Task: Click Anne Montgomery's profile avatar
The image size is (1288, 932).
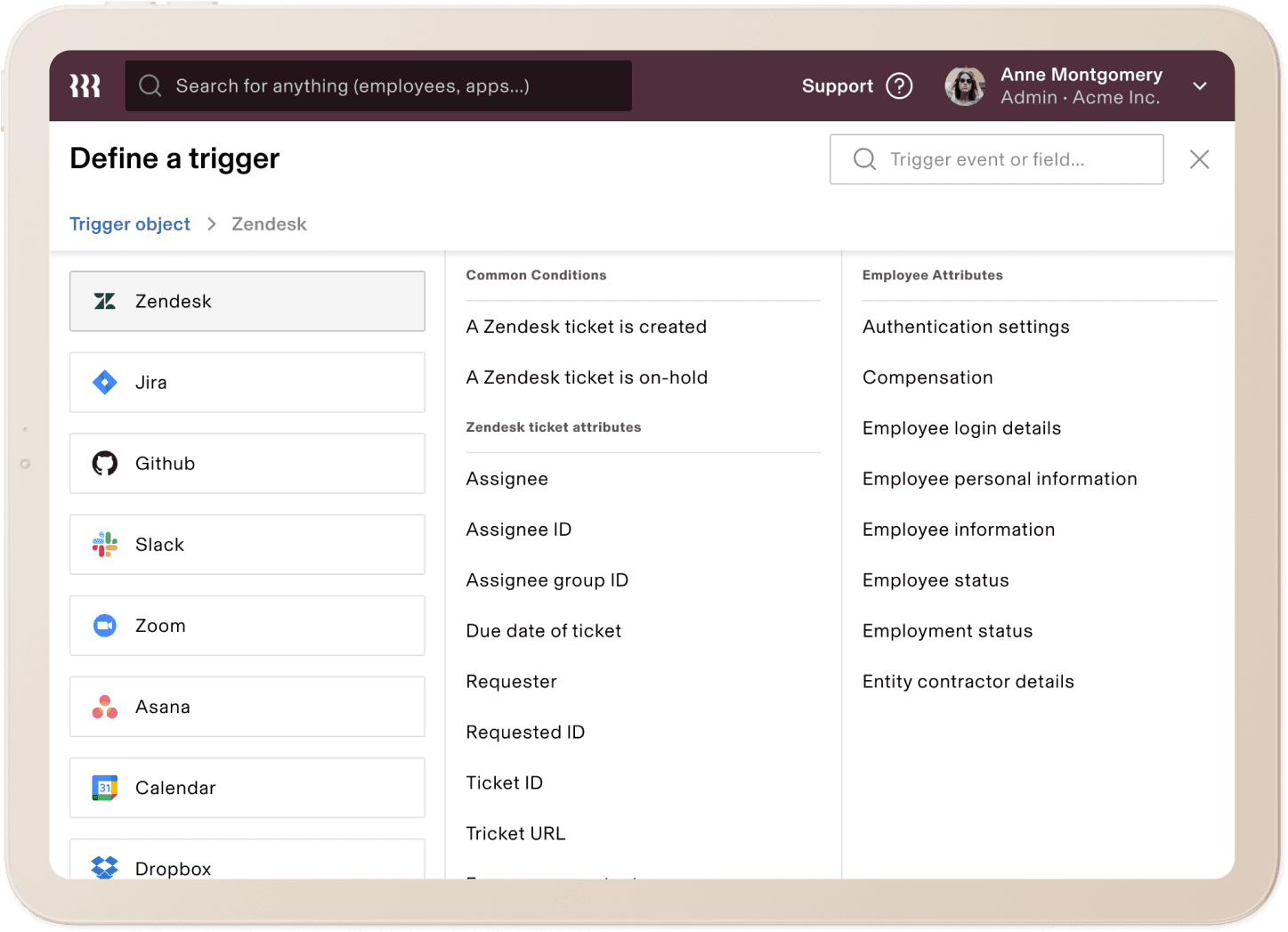Action: 965,85
